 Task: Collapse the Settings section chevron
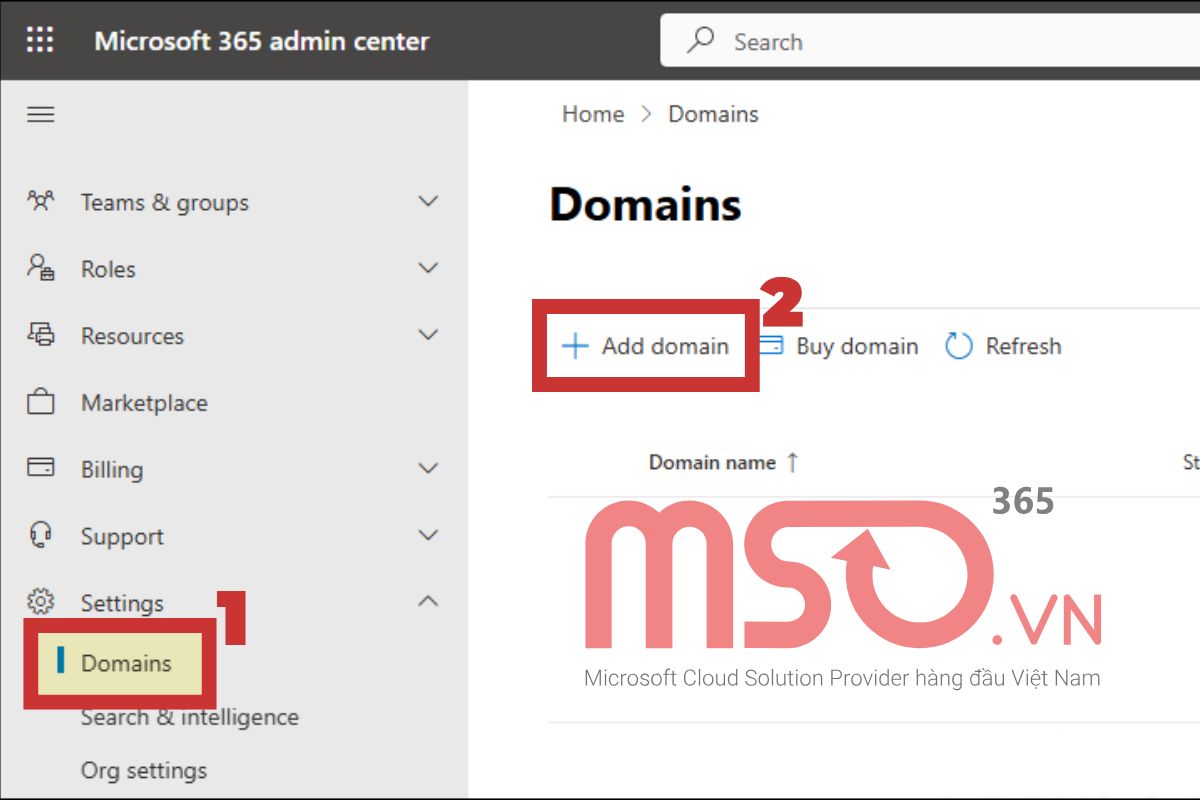pos(428,601)
